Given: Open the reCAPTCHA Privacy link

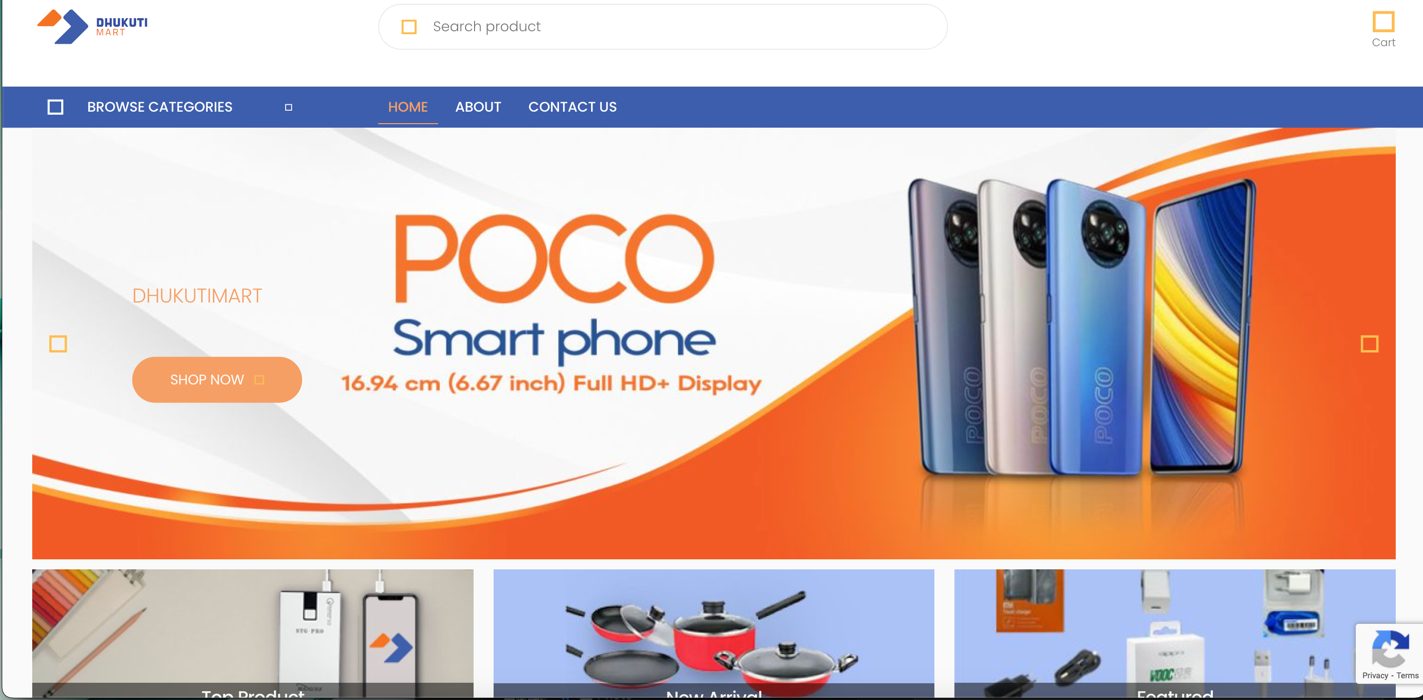Looking at the screenshot, I should 1374,676.
